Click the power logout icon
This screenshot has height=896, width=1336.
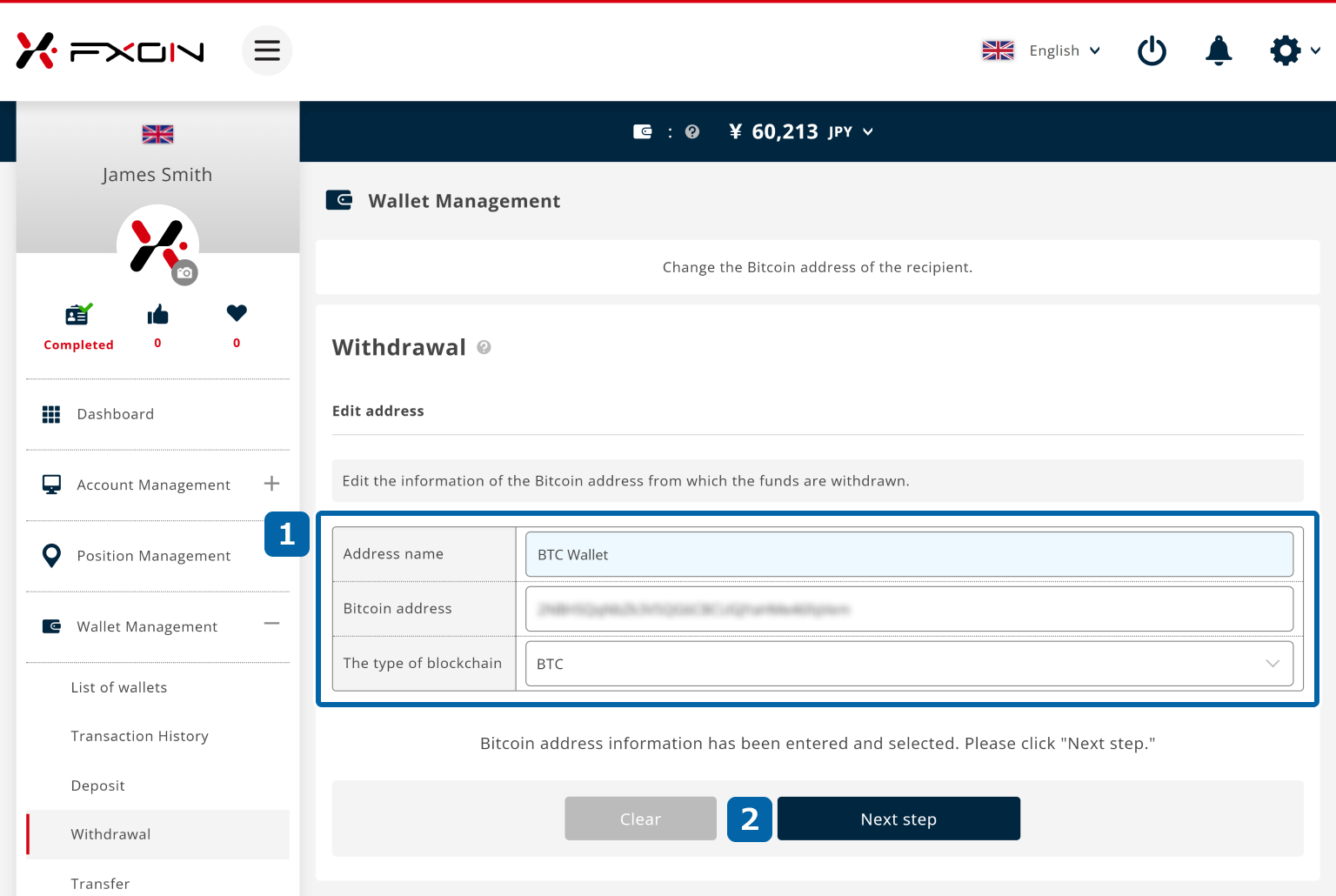pos(1152,50)
